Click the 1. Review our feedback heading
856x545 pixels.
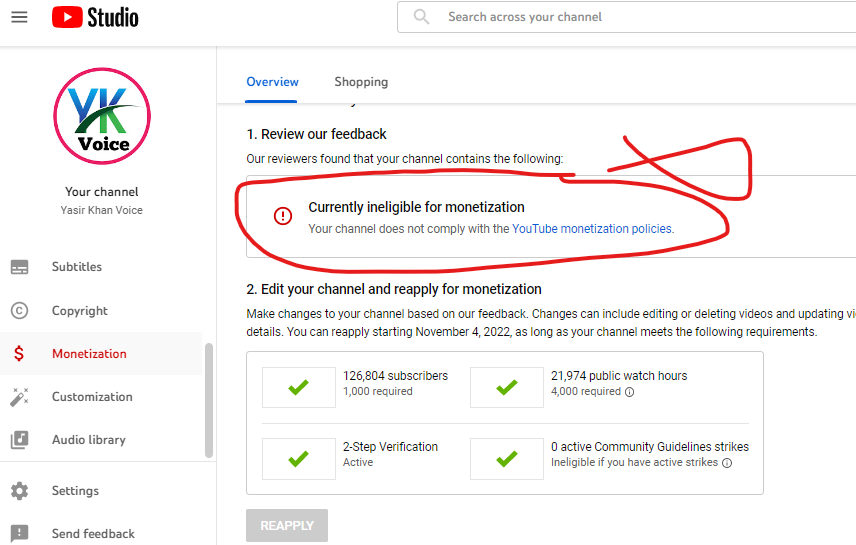317,134
